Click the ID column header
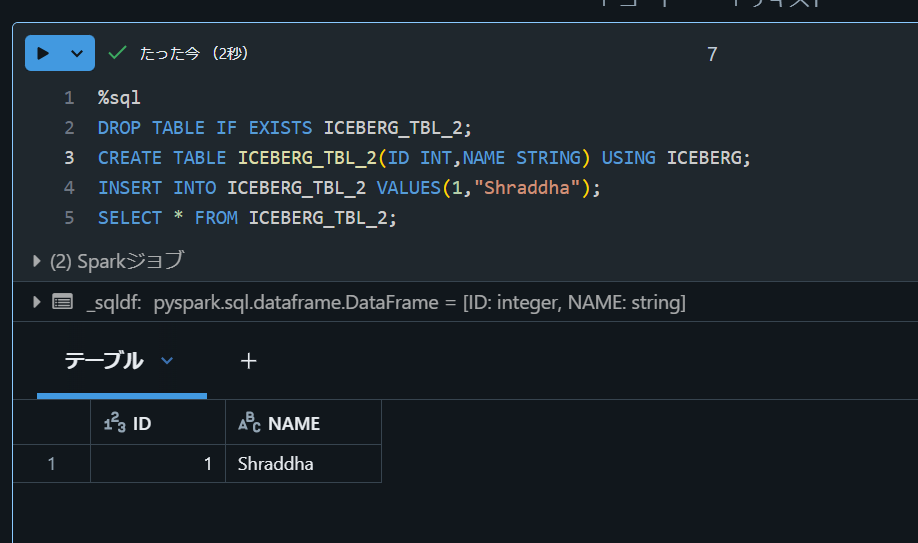The image size is (918, 543). pos(158,423)
